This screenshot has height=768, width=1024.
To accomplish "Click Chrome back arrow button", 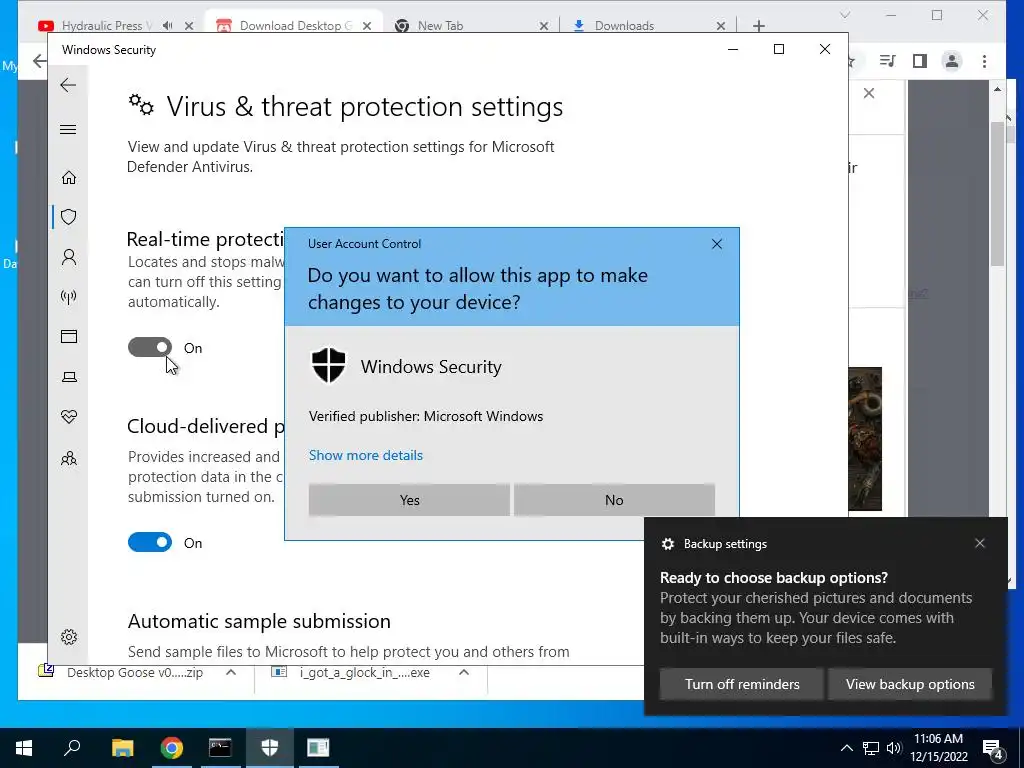I will tap(39, 61).
